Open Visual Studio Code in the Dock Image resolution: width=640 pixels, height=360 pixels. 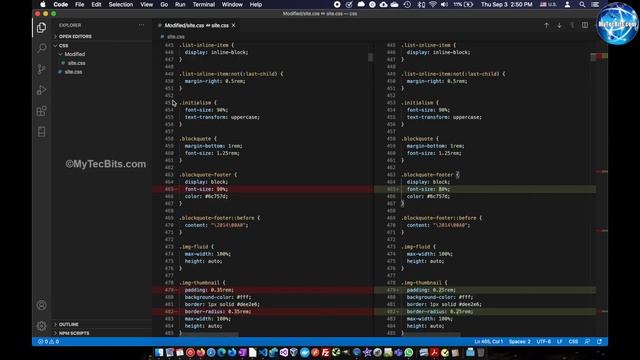[263, 352]
